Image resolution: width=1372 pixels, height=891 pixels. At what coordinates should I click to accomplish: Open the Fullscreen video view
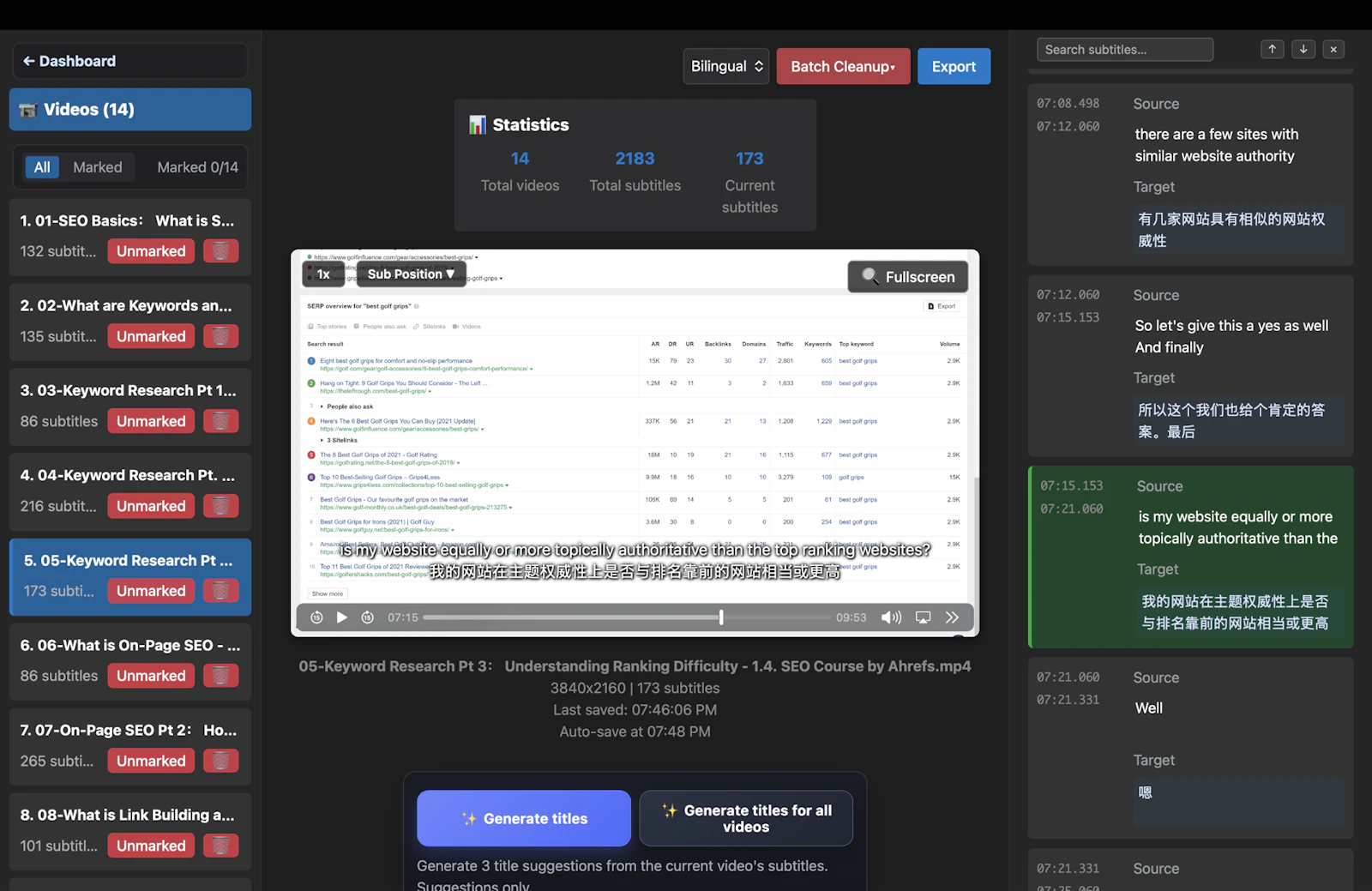[908, 277]
